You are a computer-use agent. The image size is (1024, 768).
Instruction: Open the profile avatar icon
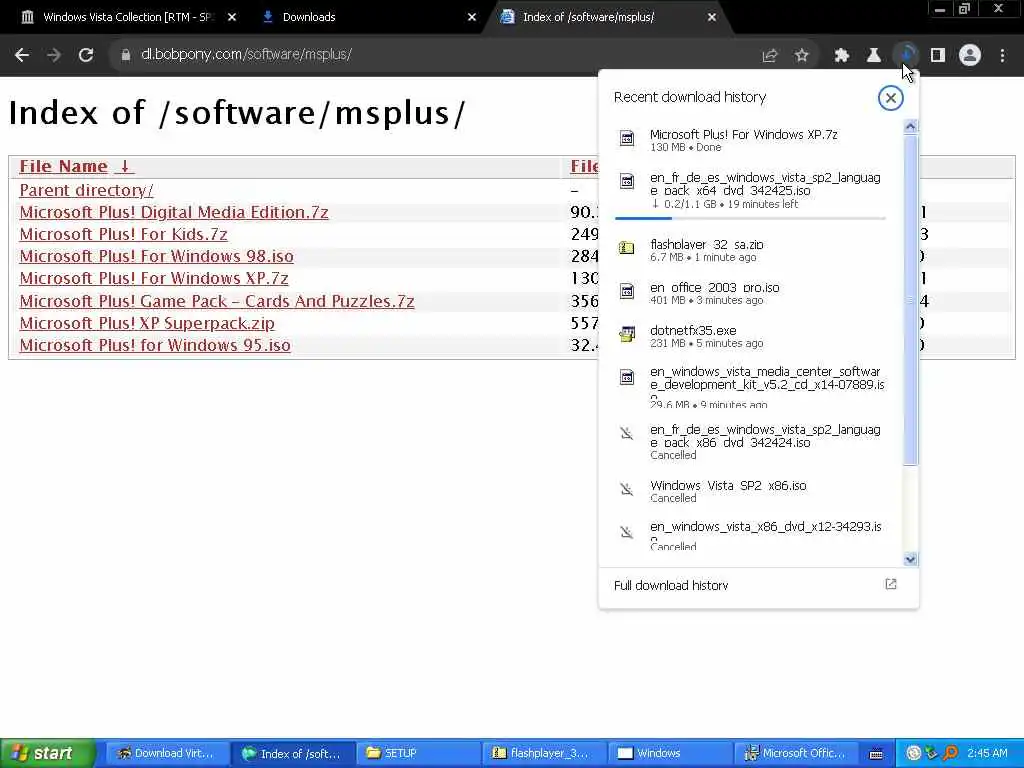point(970,55)
